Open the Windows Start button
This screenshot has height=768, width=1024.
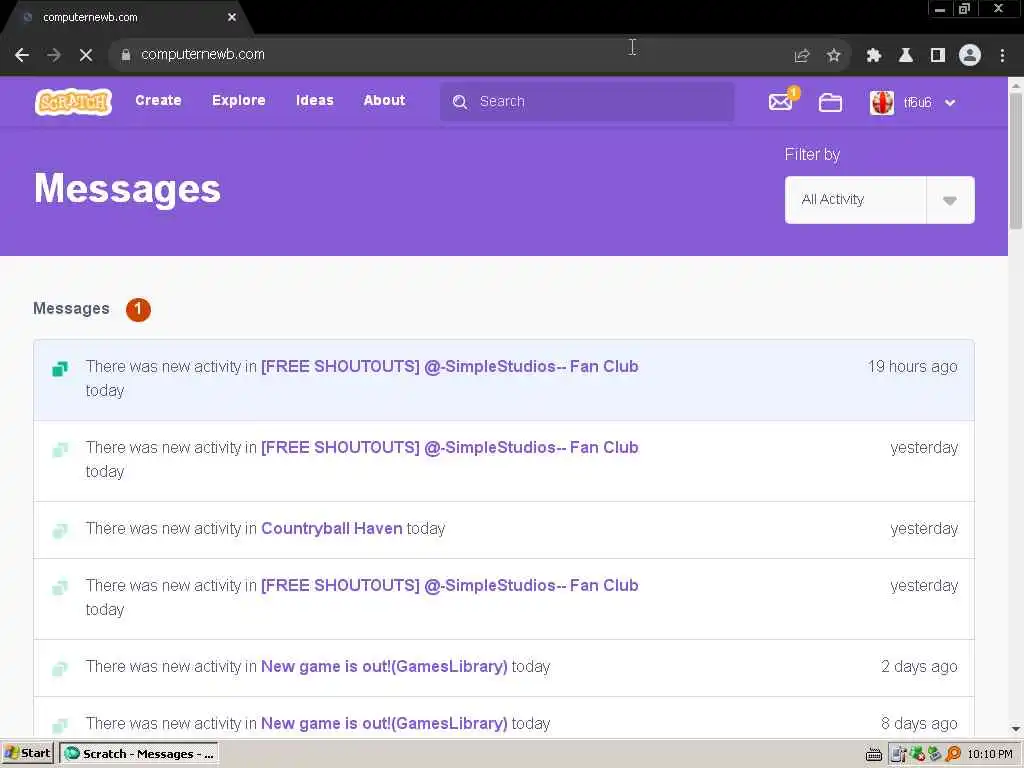[x=27, y=754]
